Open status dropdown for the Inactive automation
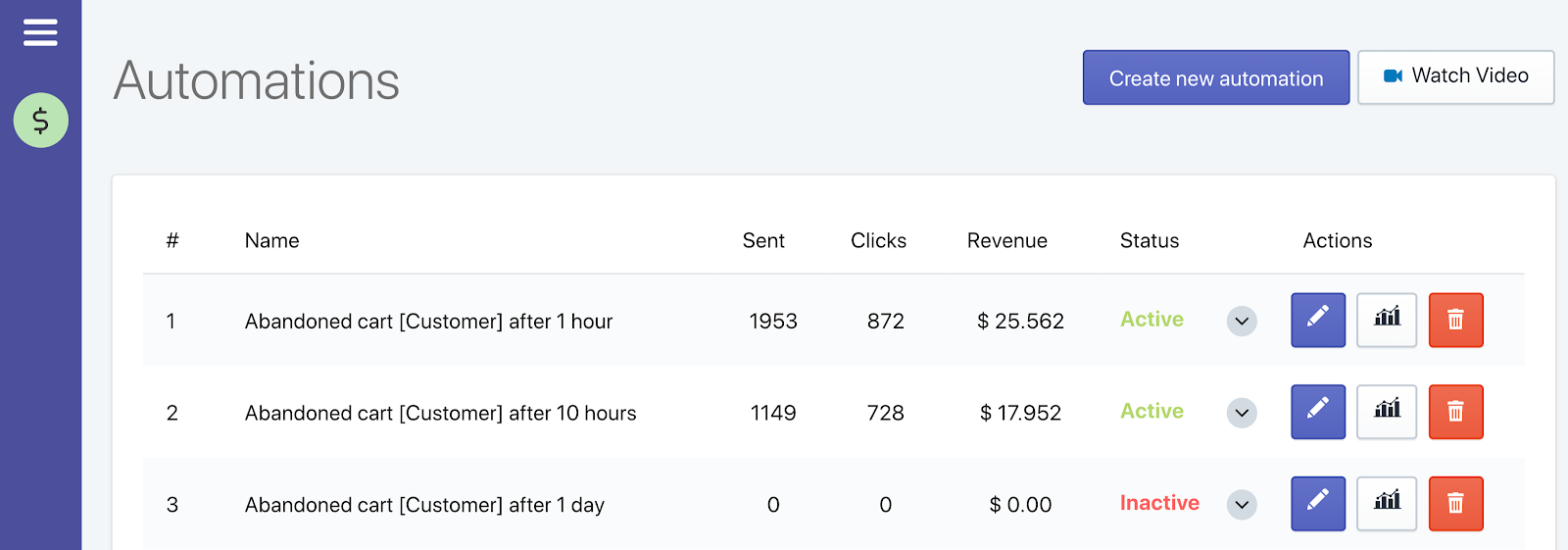Image resolution: width=1568 pixels, height=550 pixels. click(1242, 505)
